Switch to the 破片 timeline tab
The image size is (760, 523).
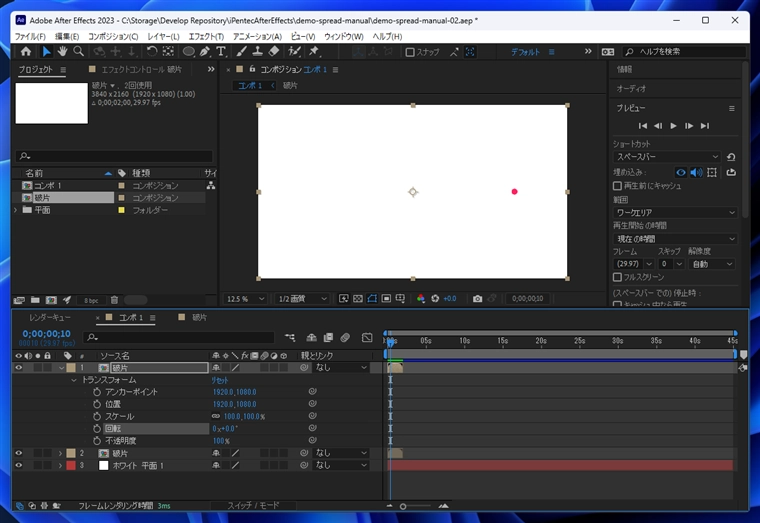tap(200, 317)
